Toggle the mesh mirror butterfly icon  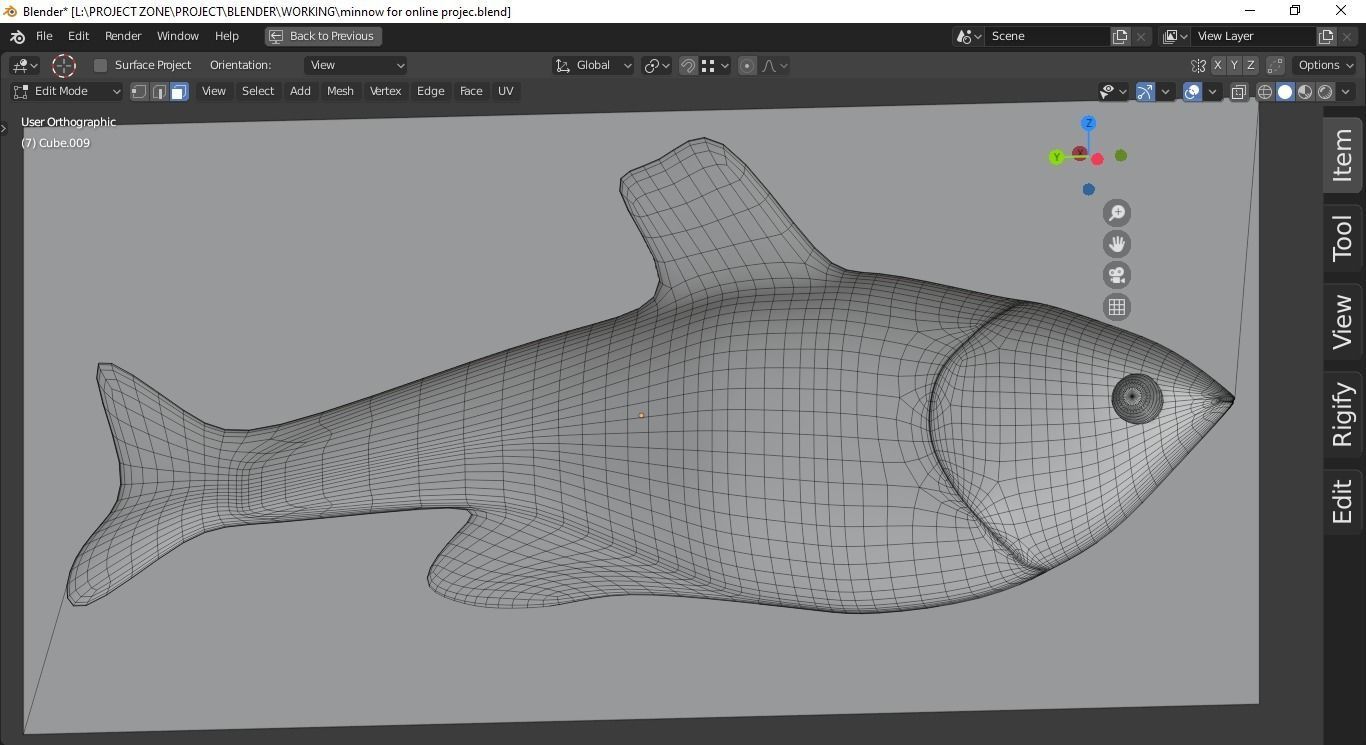click(1198, 65)
